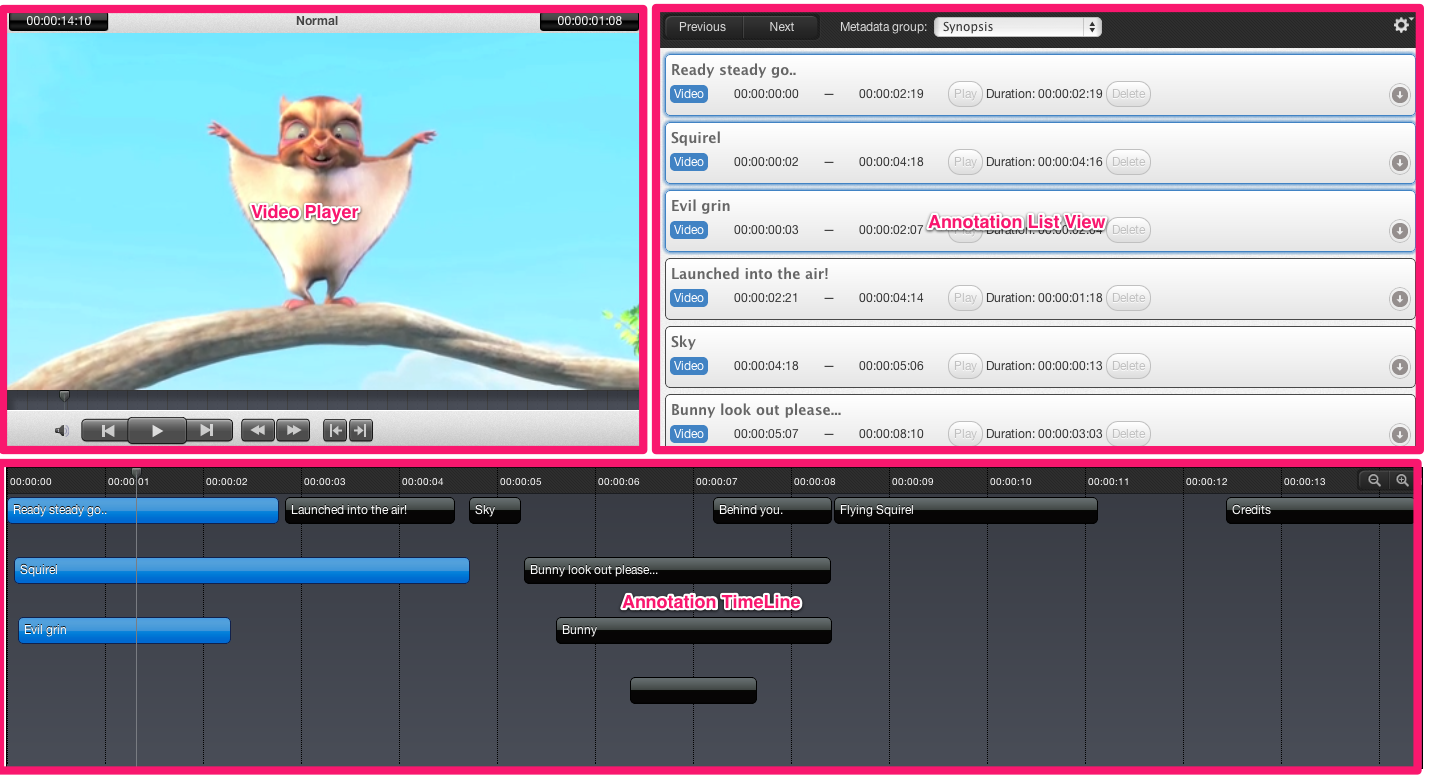This screenshot has height=783, width=1430.
Task: Click the Video badge on Bunny look out please...
Action: (689, 434)
